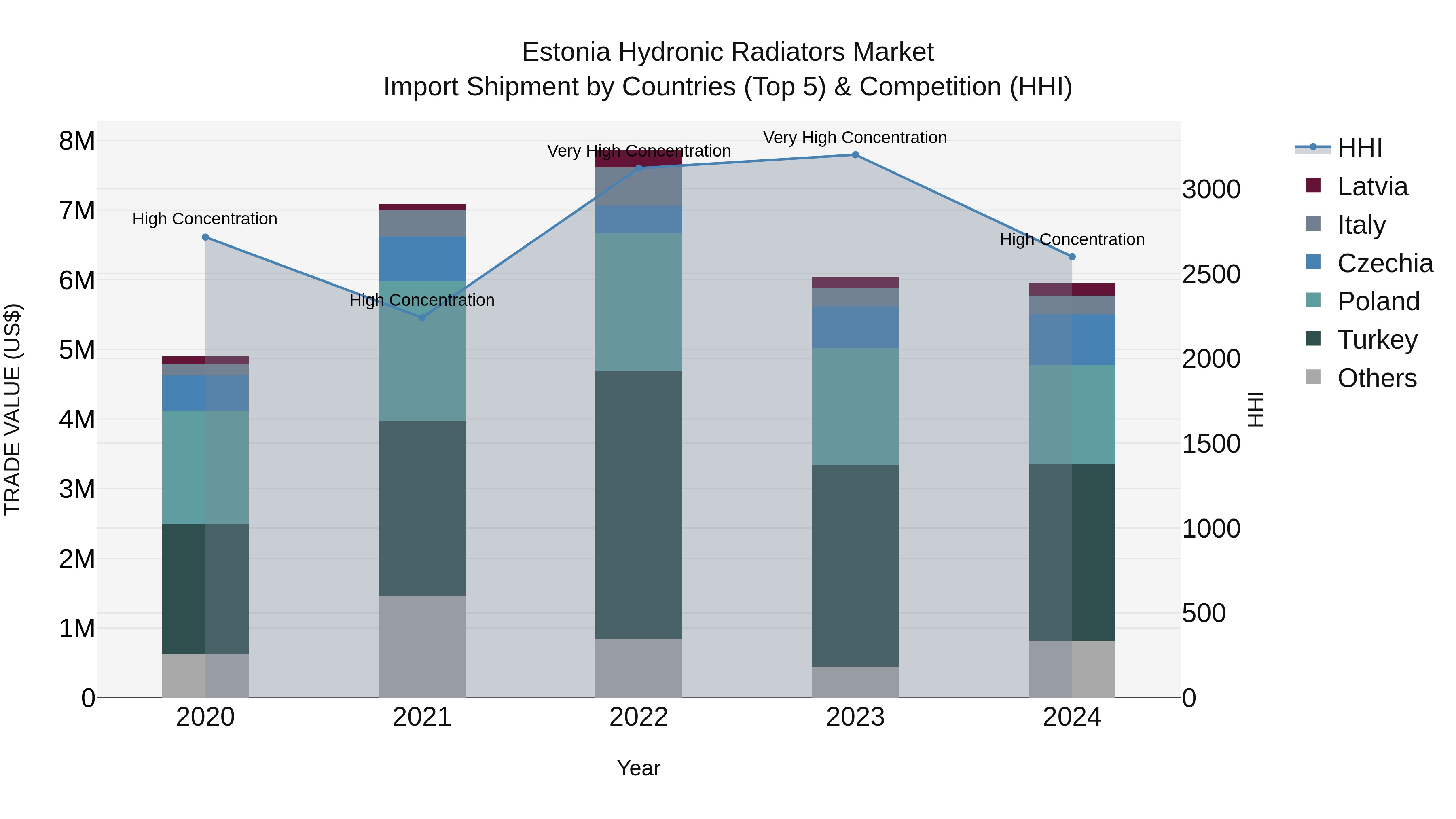Toggle the Latvia legend entry
The height and width of the screenshot is (819, 1456).
tap(1357, 186)
